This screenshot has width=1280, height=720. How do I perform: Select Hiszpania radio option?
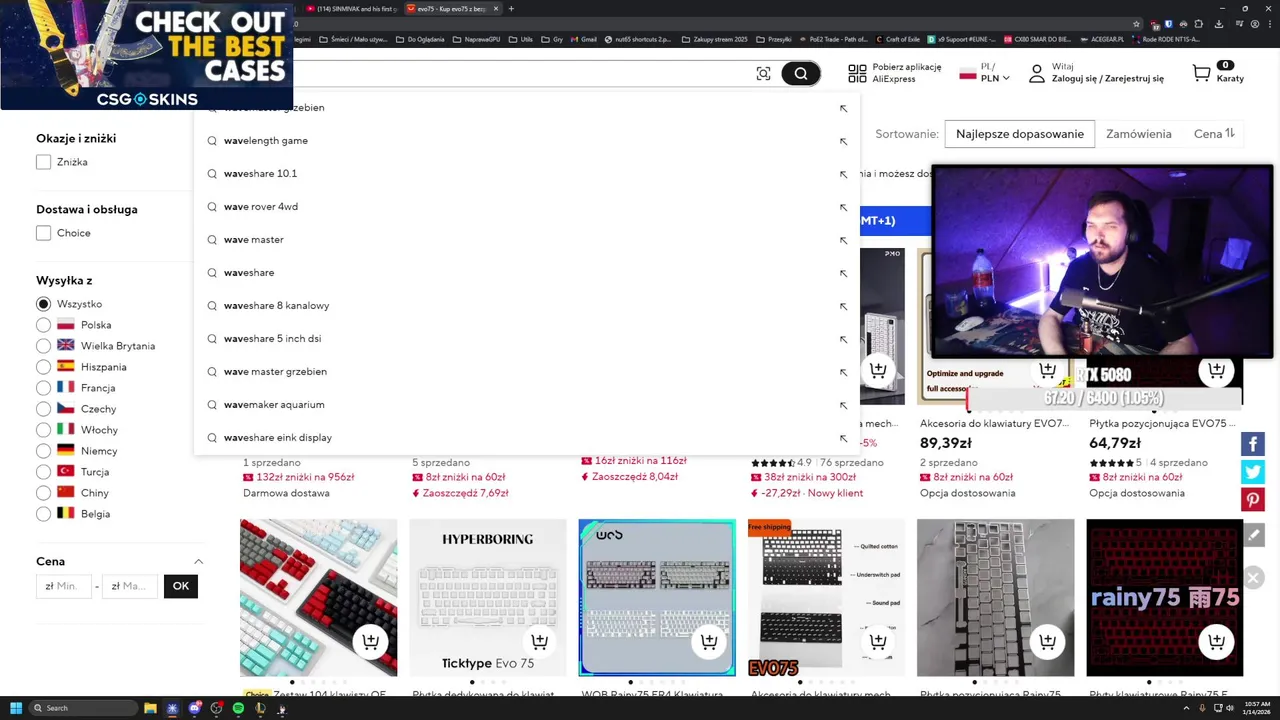43,367
